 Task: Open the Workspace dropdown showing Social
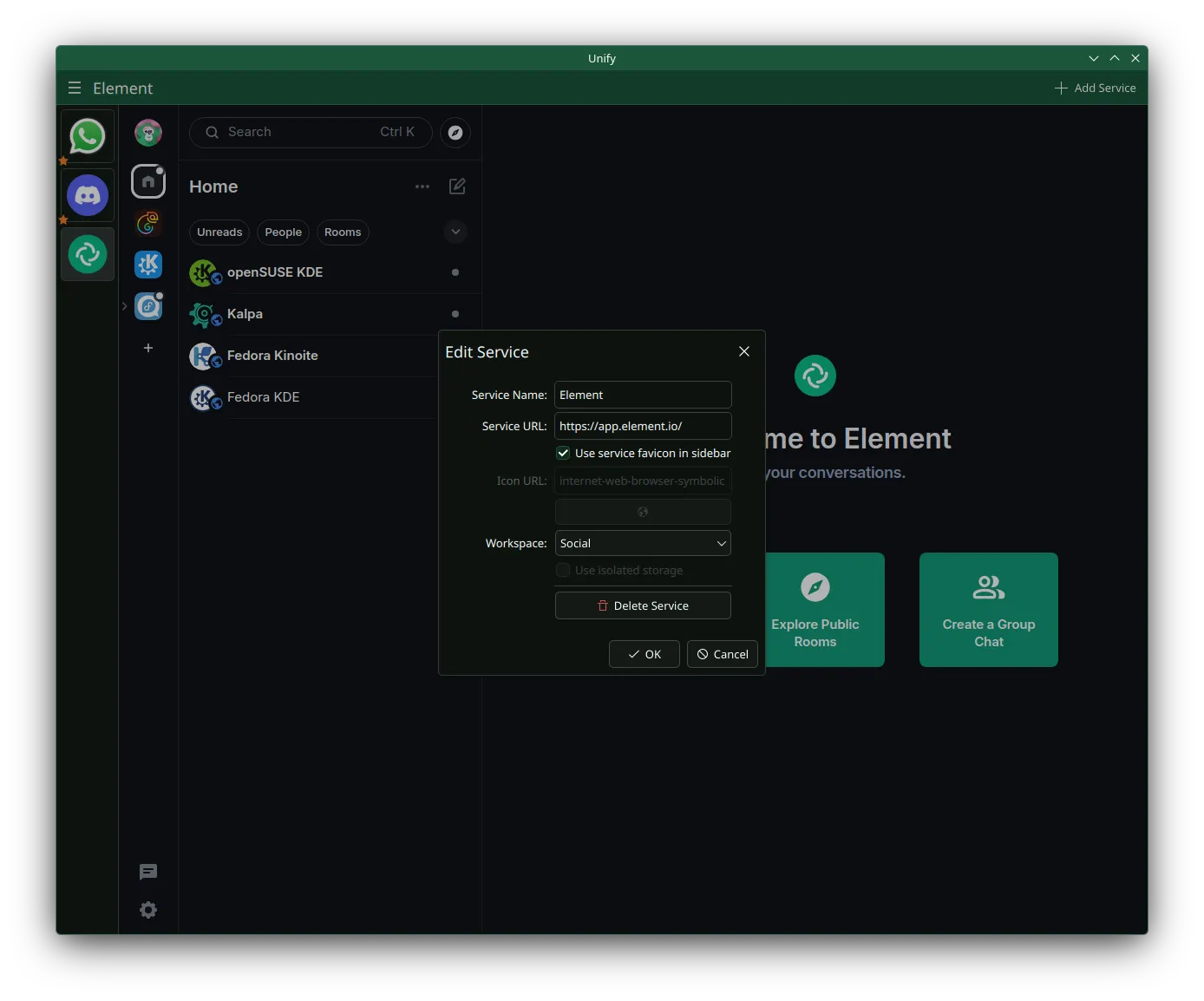pos(643,543)
